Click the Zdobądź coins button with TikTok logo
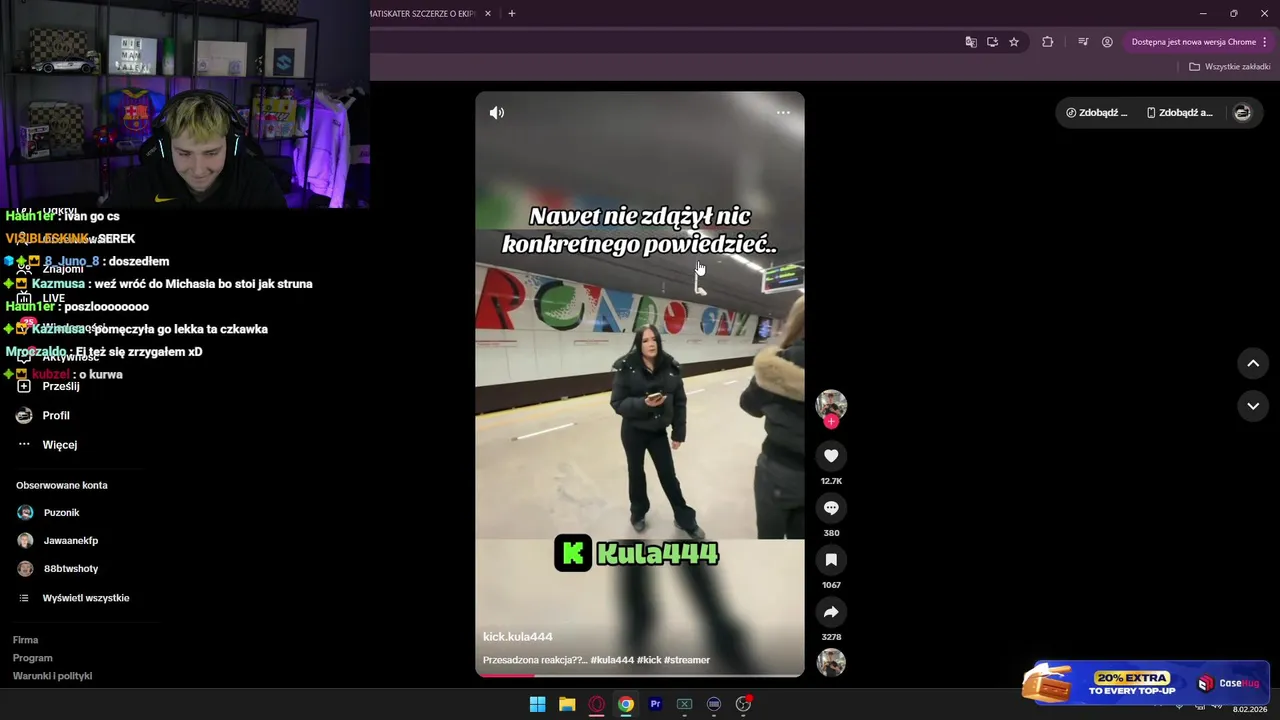1280x720 pixels. click(x=1097, y=113)
